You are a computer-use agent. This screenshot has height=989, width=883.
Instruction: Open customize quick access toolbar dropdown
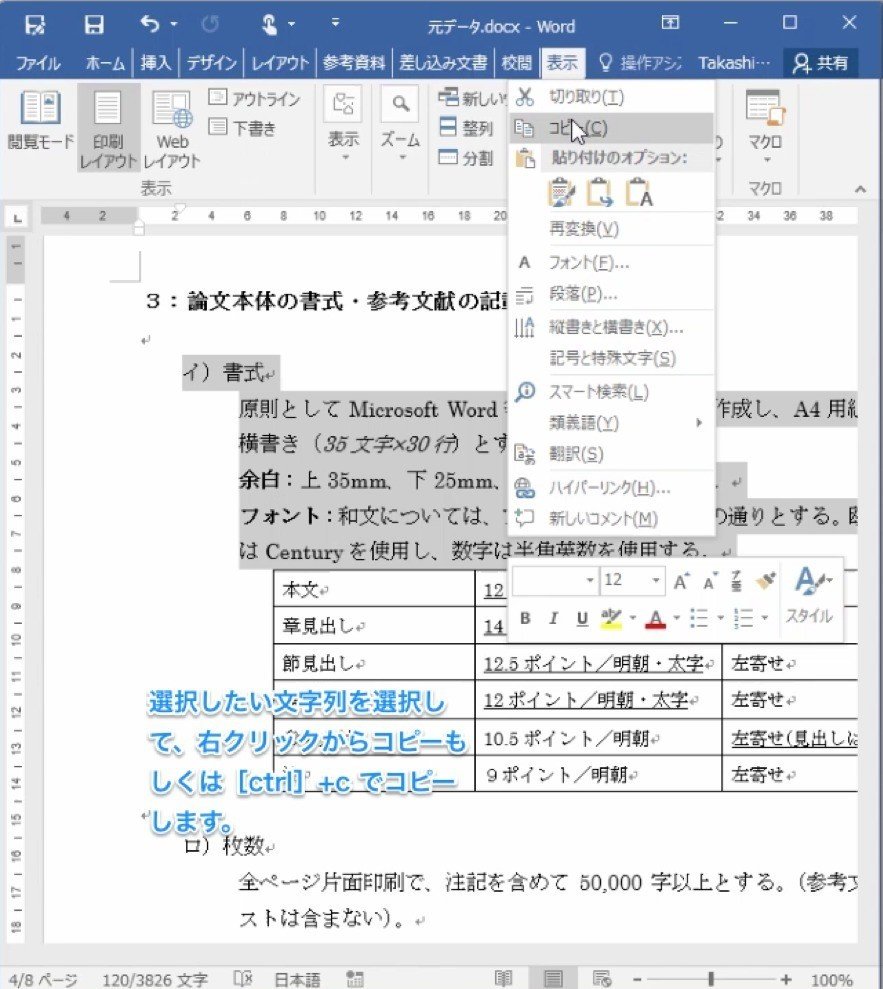tap(336, 23)
